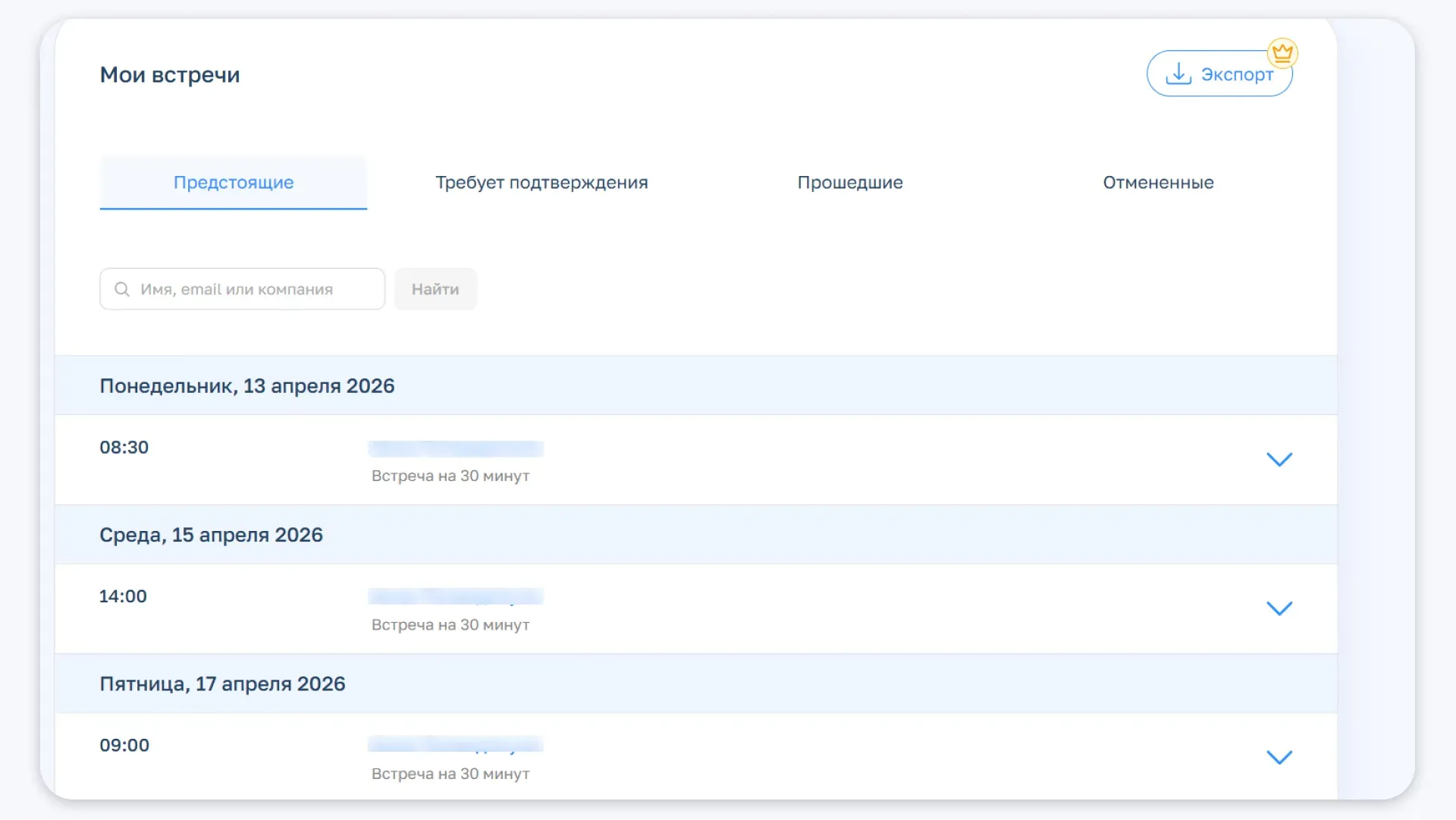
Task: Show the Отмененные meetings tab
Action: click(x=1158, y=183)
